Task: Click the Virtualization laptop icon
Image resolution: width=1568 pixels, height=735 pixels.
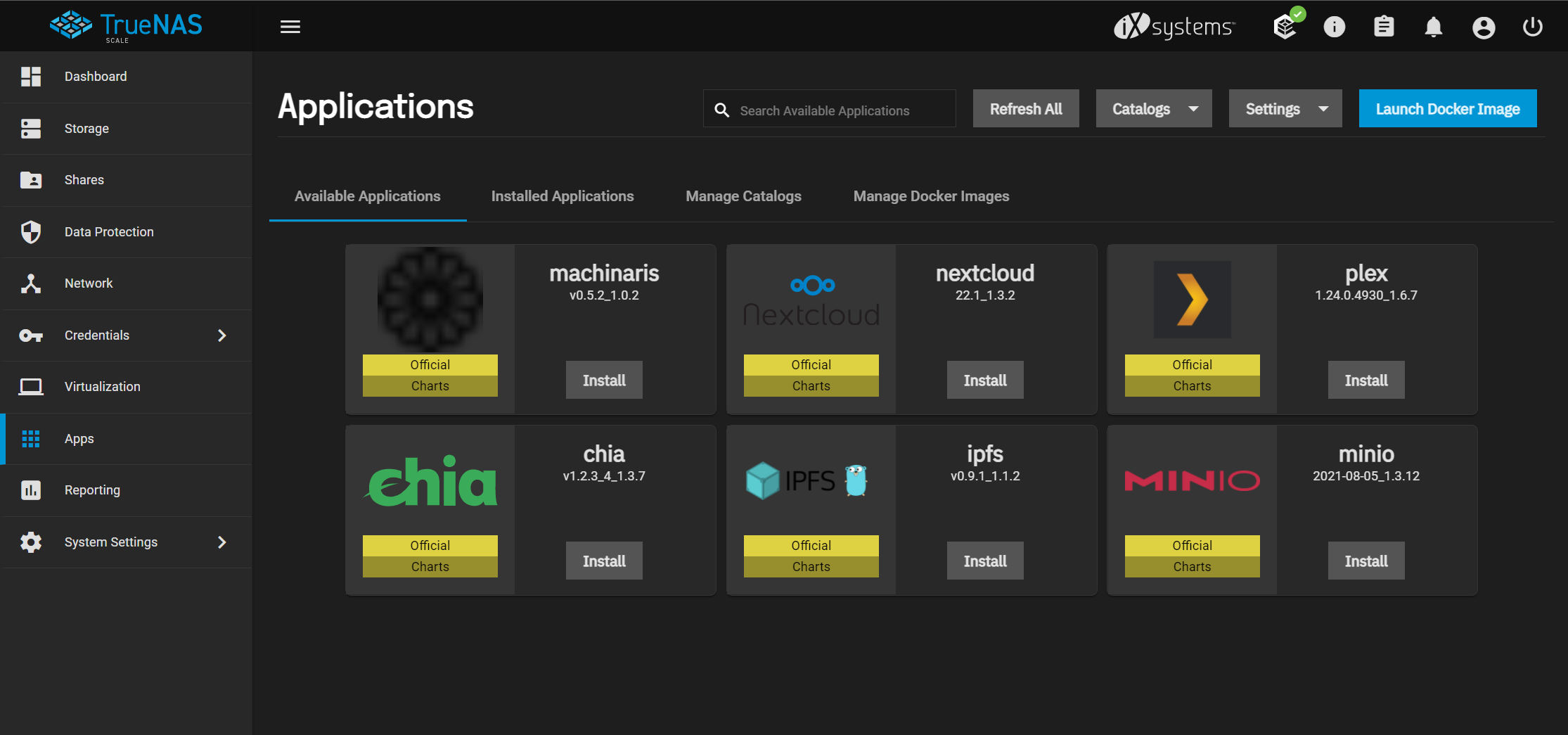Action: [31, 387]
